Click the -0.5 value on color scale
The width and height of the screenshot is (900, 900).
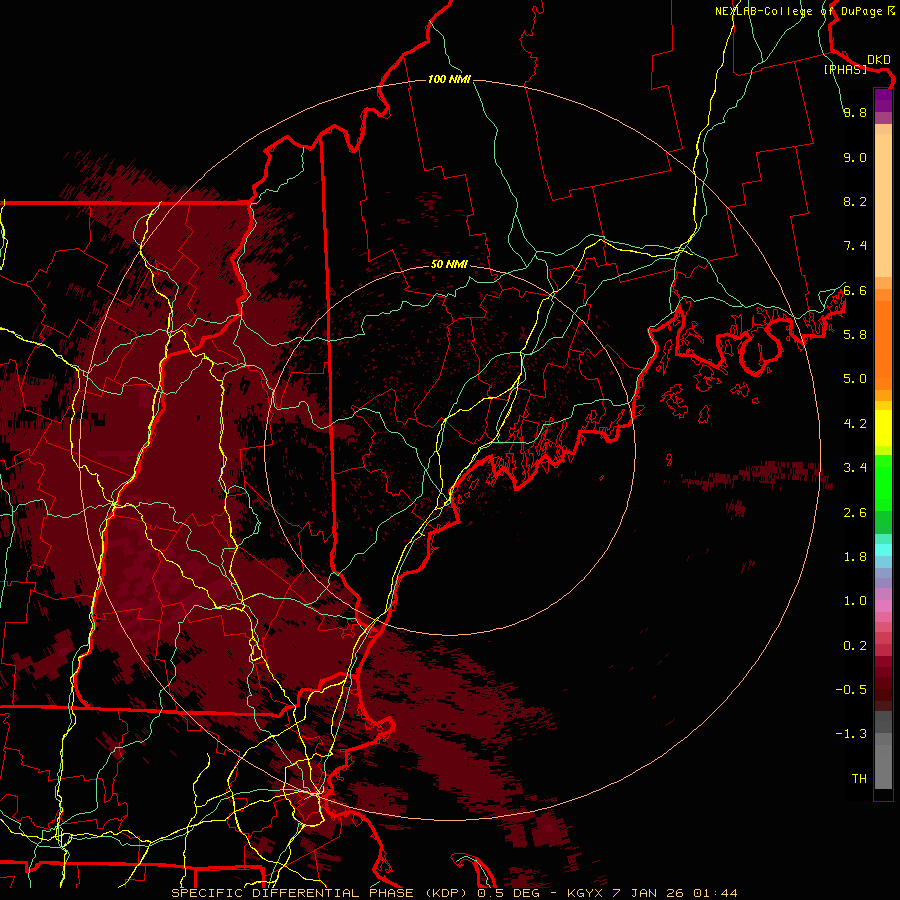(851, 690)
